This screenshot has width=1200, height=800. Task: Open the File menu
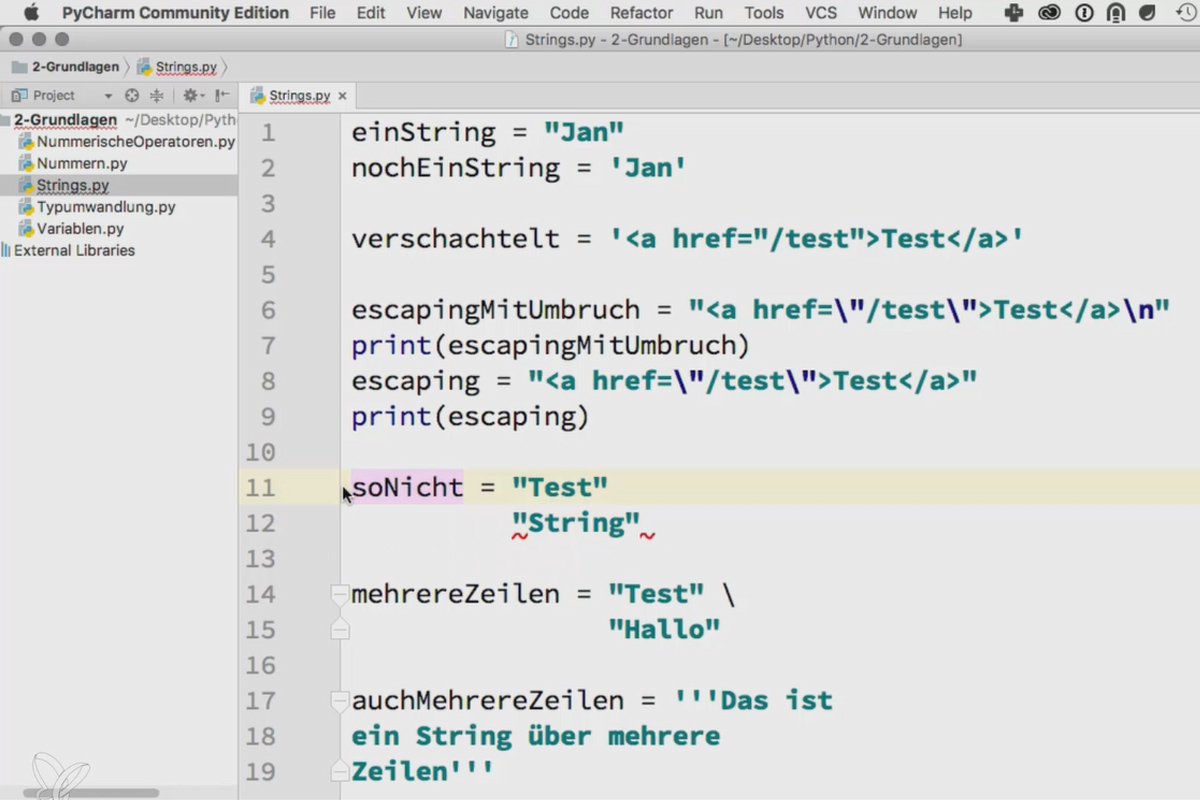(323, 13)
